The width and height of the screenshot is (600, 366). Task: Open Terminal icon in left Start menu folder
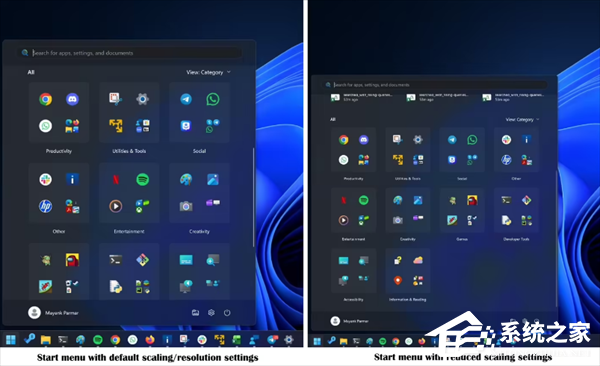(x=116, y=260)
